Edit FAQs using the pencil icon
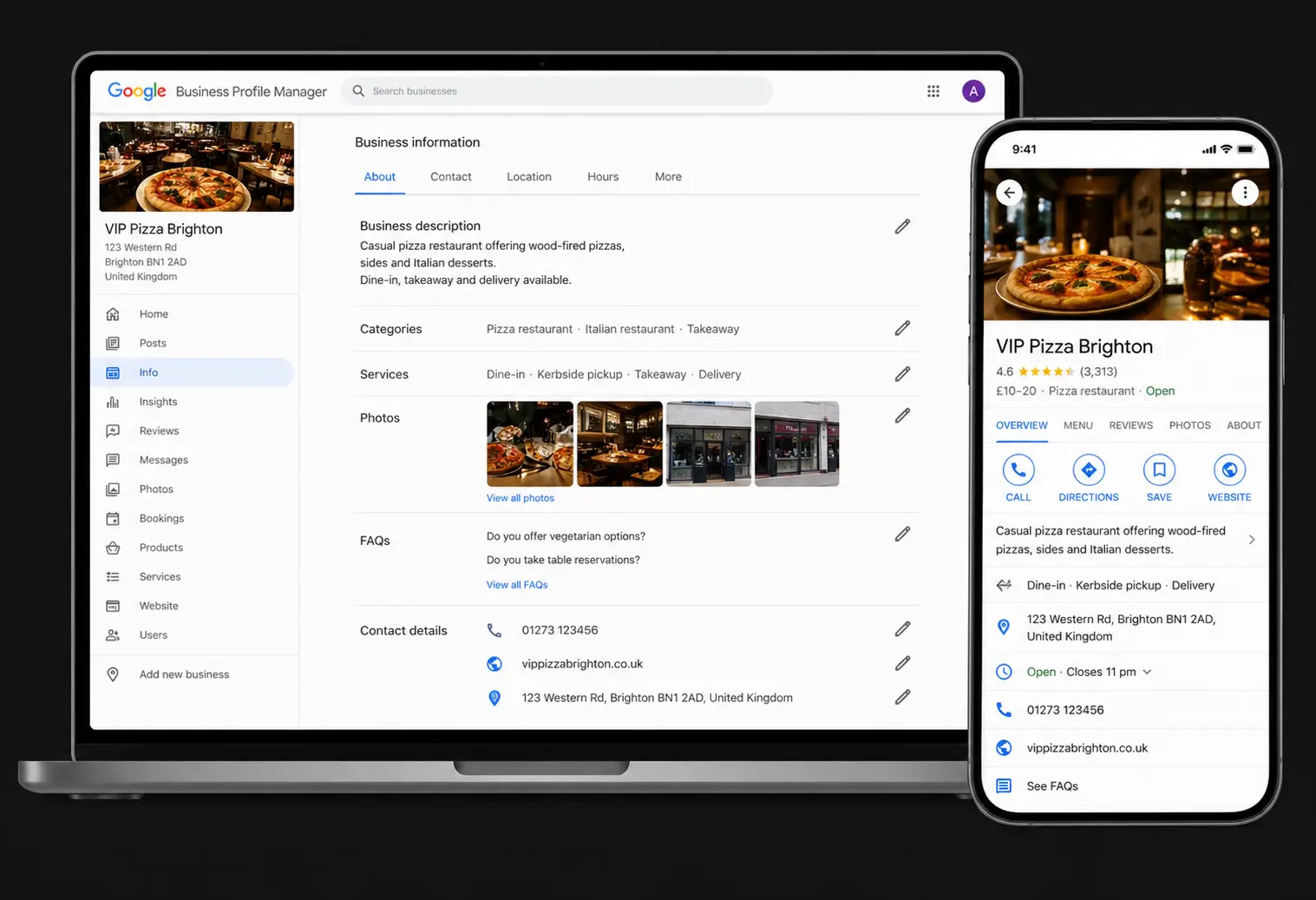Screen dimensions: 1316x900 (x=902, y=534)
